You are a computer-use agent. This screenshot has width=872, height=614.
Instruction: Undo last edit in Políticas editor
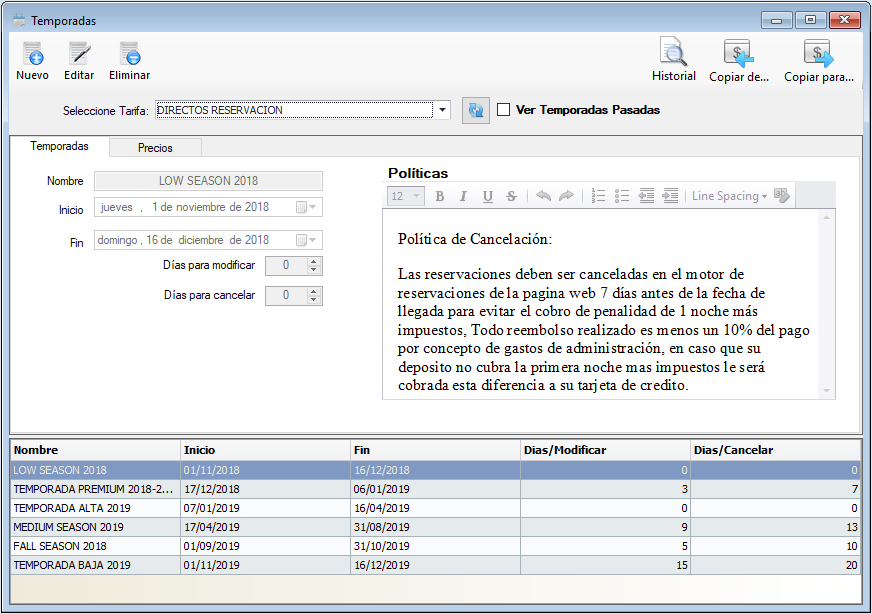pyautogui.click(x=543, y=196)
